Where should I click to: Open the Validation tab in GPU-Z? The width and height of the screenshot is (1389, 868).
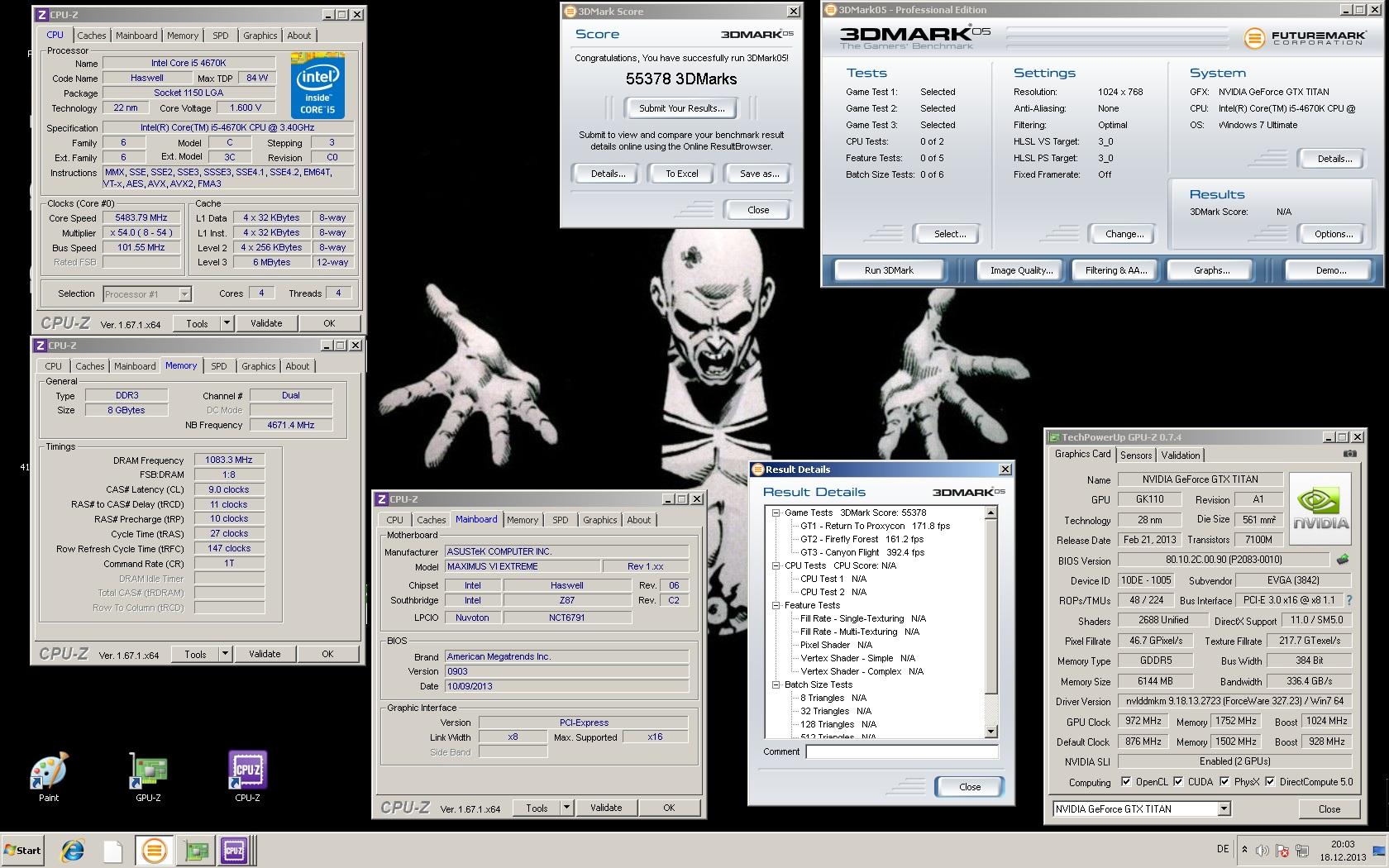pyautogui.click(x=1181, y=455)
